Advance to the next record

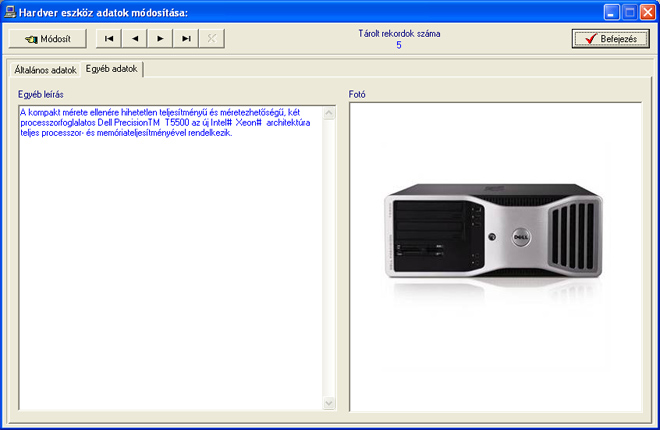[x=160, y=39]
